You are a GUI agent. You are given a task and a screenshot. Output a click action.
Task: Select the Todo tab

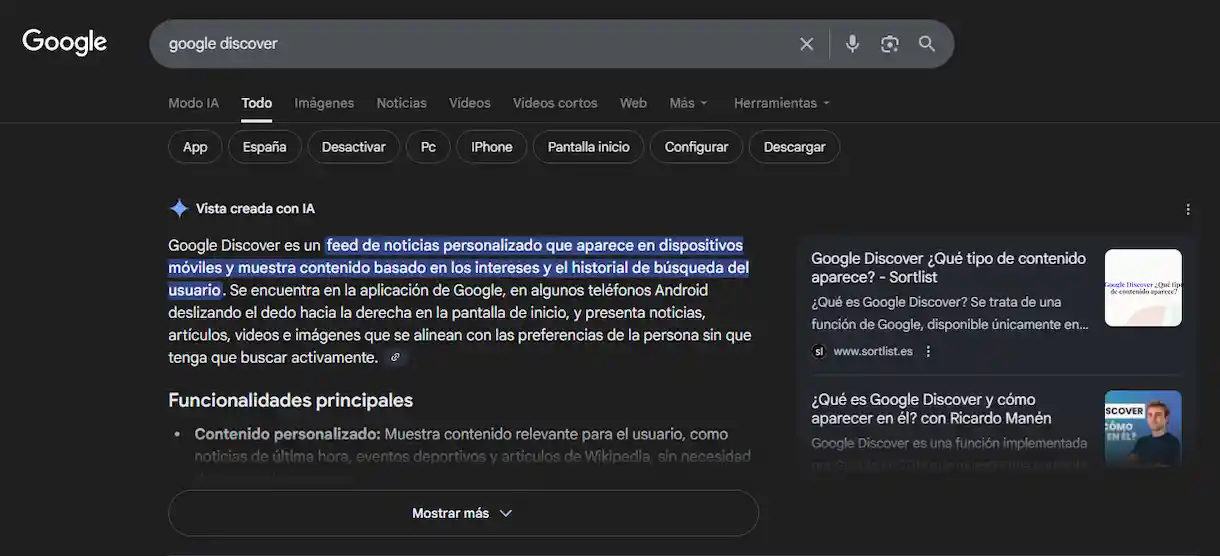pos(257,103)
